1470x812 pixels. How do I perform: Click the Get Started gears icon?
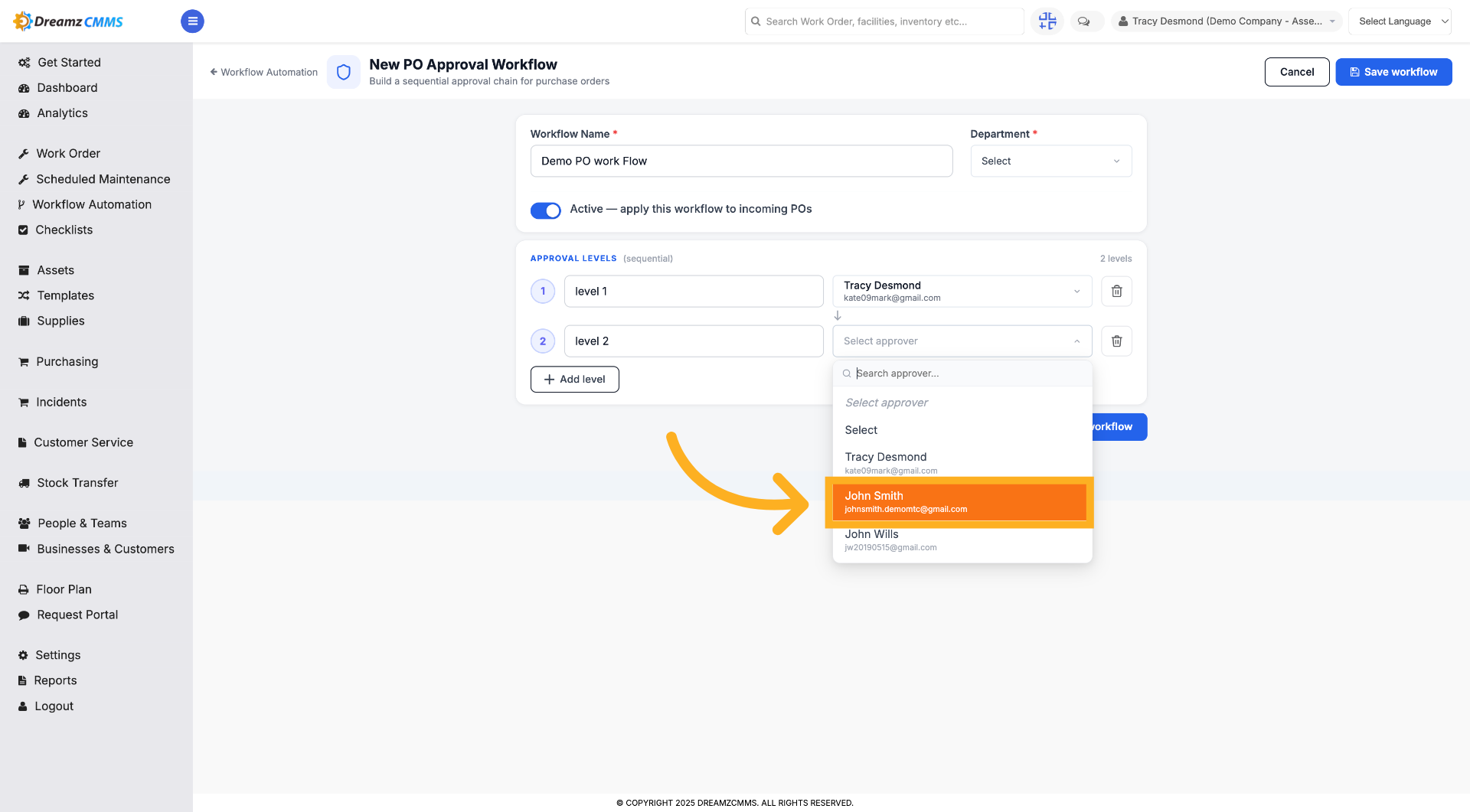point(24,63)
